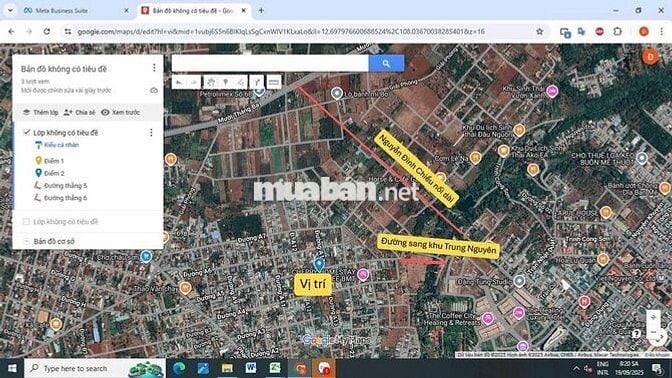Image resolution: width=672 pixels, height=378 pixels.
Task: Open Chrome three-dot menu
Action: coord(662,31)
